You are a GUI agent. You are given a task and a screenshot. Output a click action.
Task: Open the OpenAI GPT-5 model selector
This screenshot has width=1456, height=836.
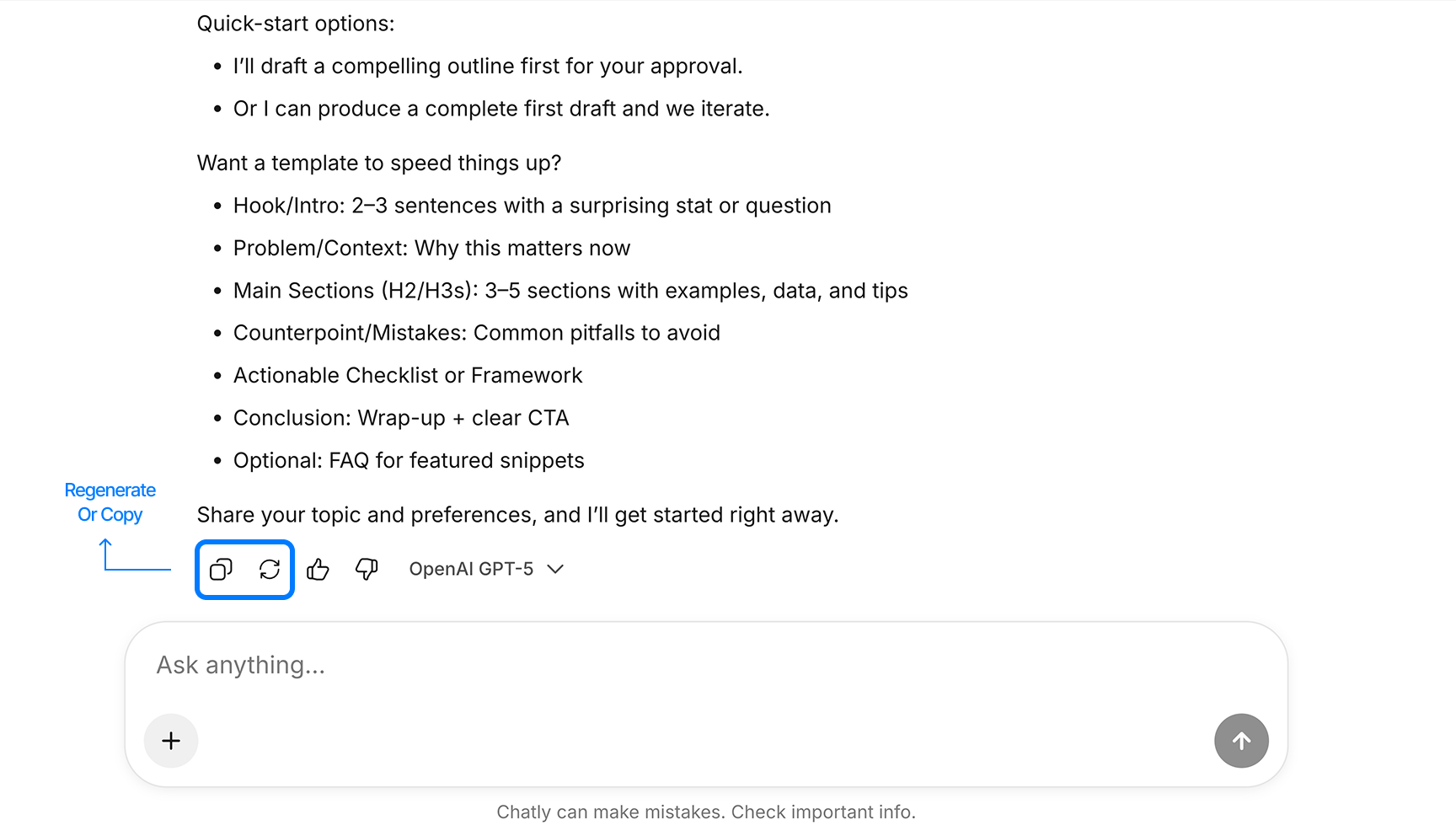coord(471,570)
